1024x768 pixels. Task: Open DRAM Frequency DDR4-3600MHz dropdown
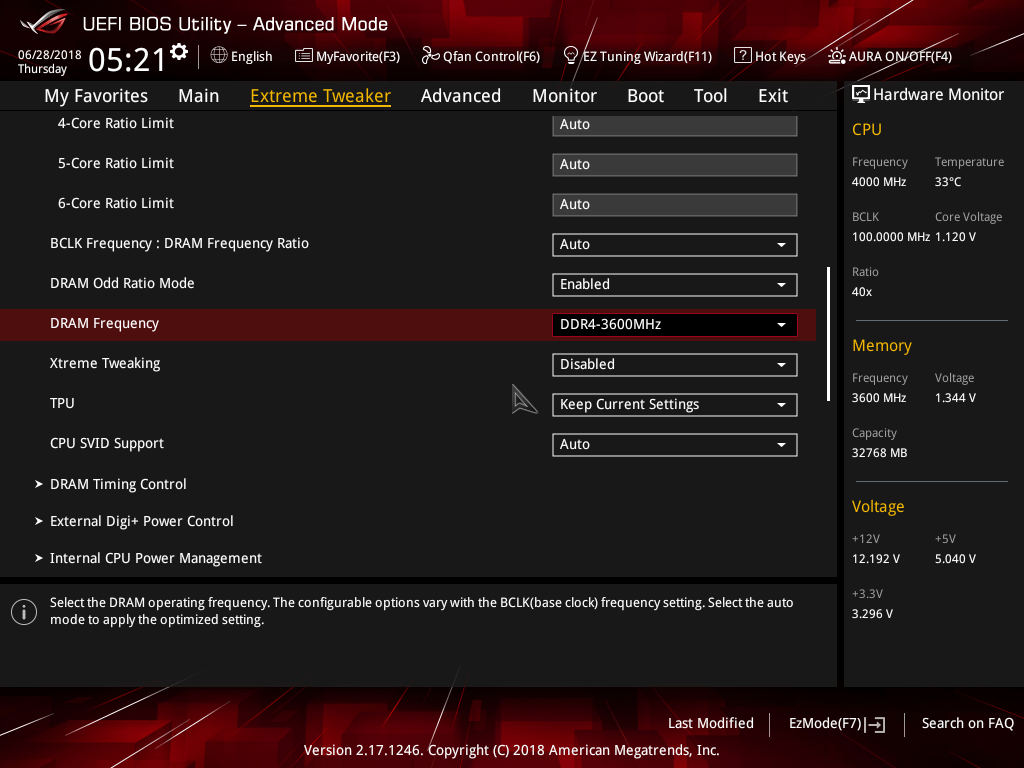coord(675,325)
